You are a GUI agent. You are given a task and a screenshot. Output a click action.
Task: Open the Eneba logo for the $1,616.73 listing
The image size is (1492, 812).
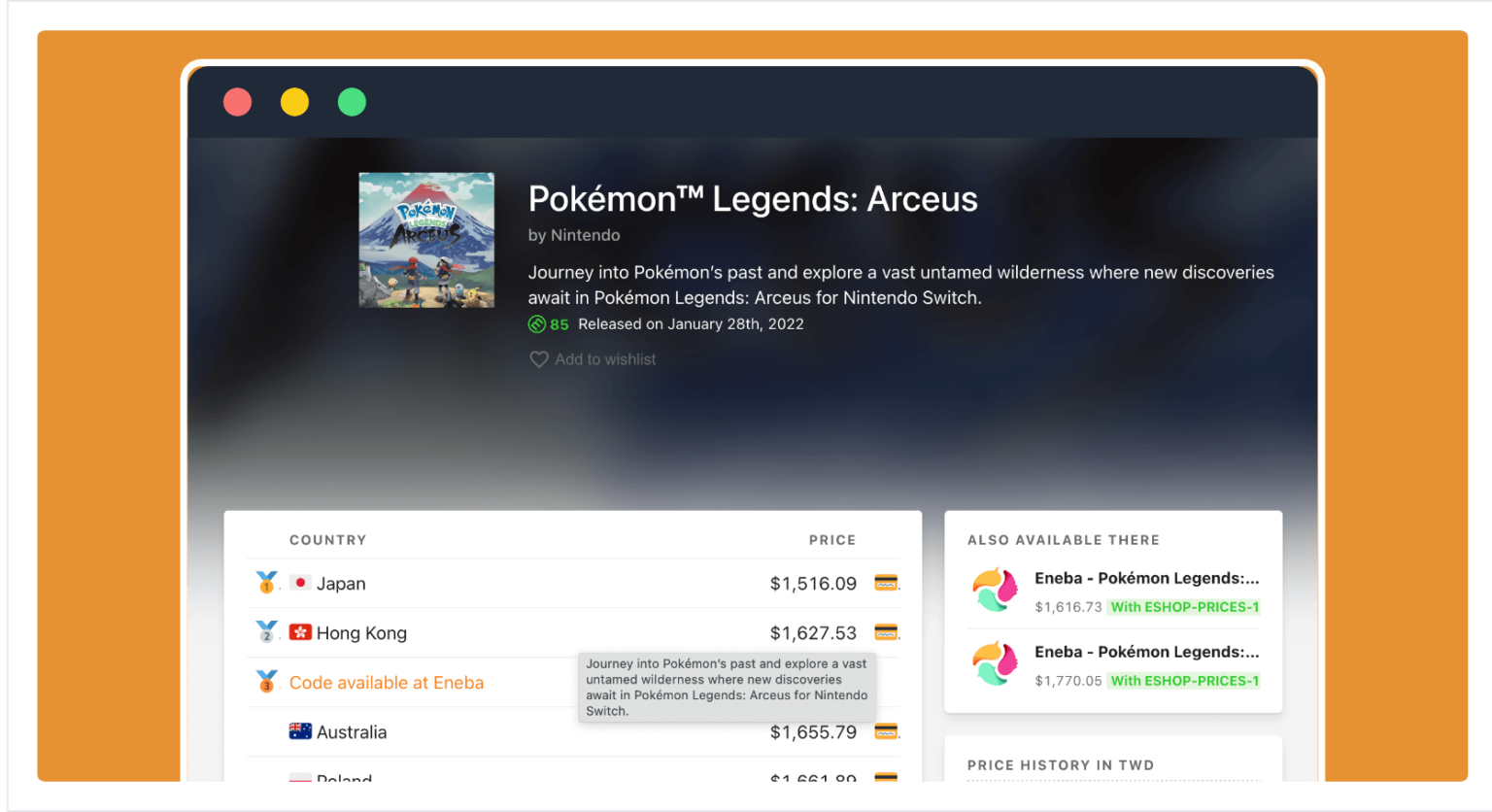point(994,589)
